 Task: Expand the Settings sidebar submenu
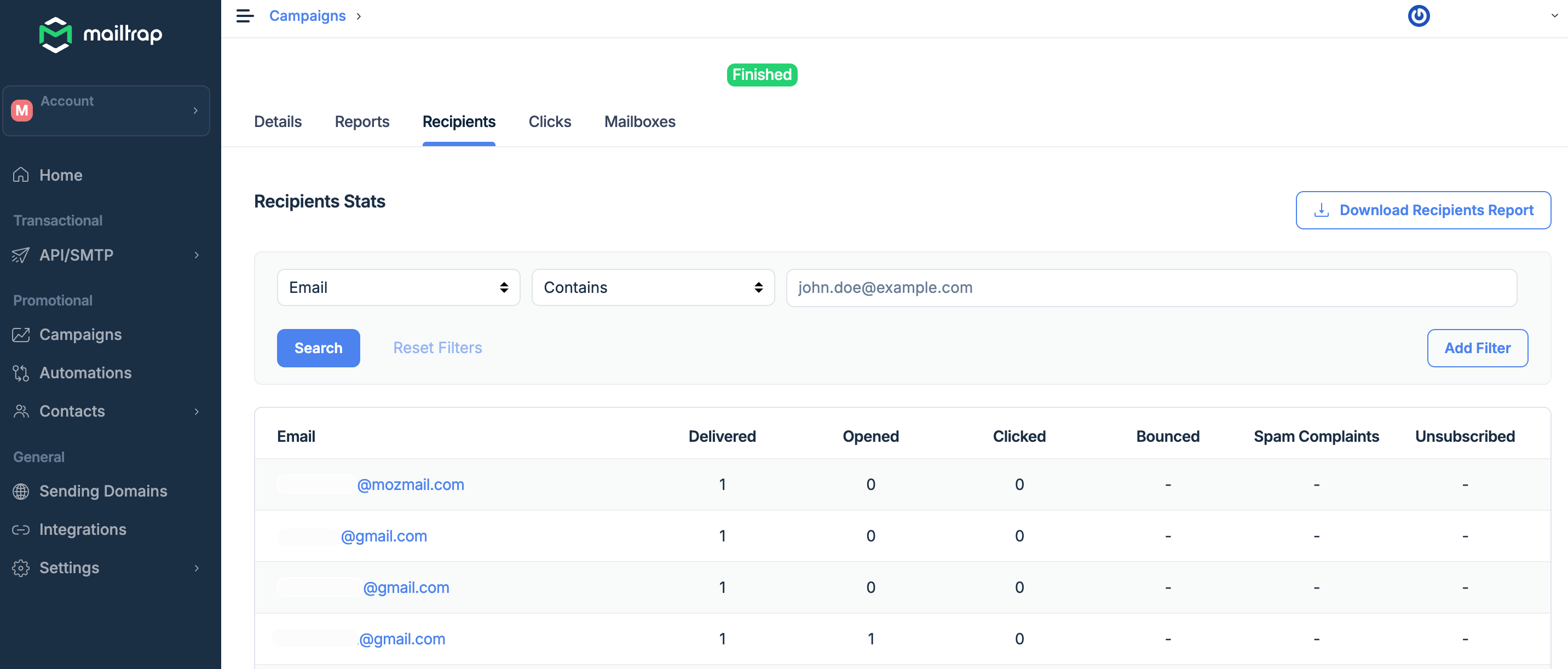196,568
